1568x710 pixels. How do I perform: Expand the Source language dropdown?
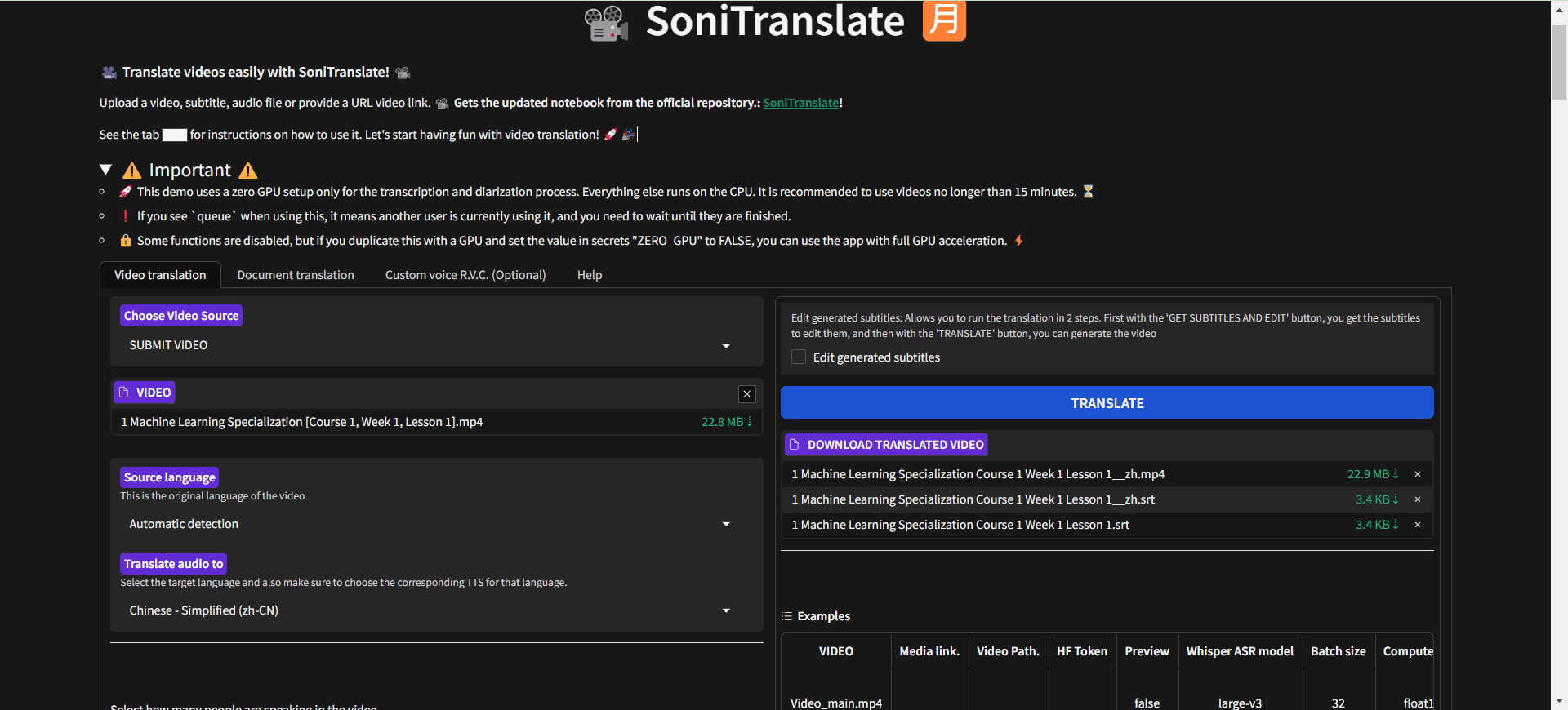(x=725, y=524)
